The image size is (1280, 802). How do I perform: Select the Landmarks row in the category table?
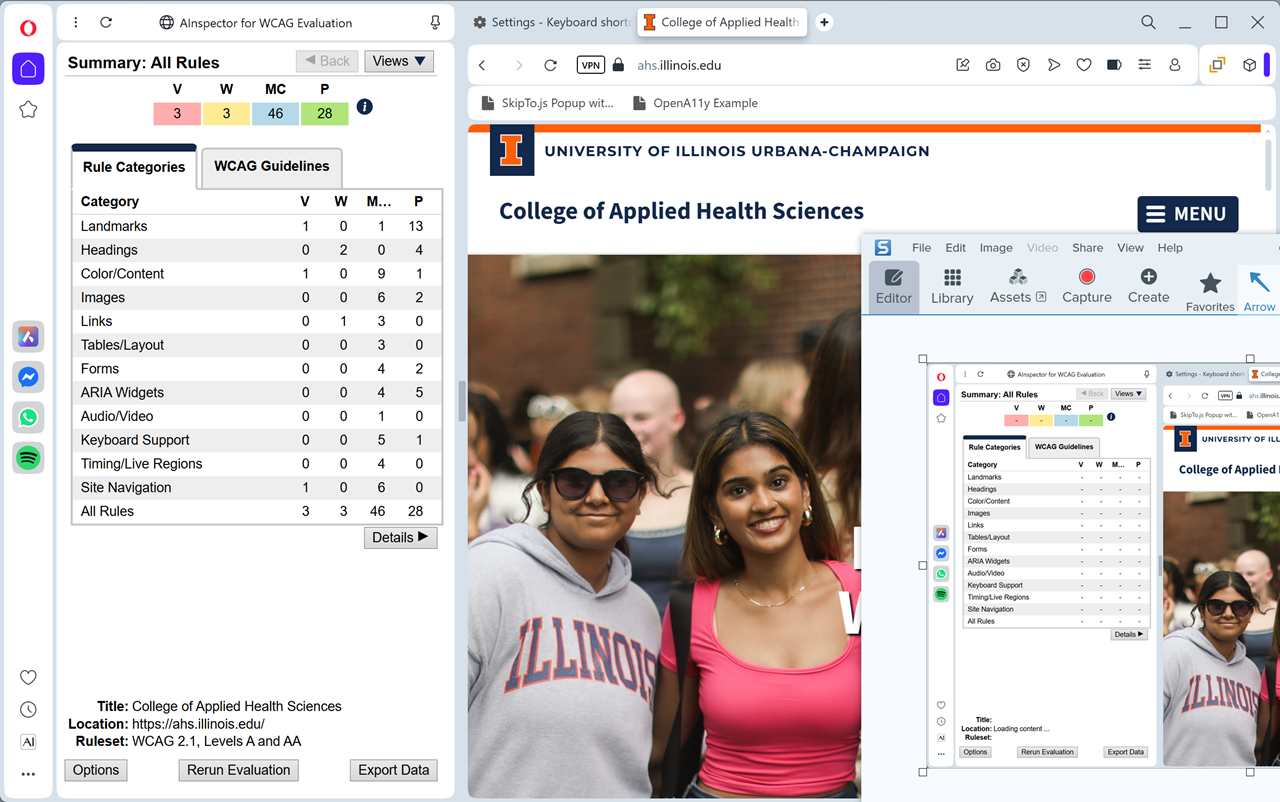(114, 226)
